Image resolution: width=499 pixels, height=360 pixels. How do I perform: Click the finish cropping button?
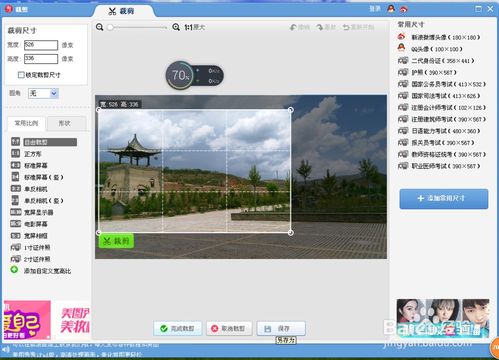tap(178, 328)
